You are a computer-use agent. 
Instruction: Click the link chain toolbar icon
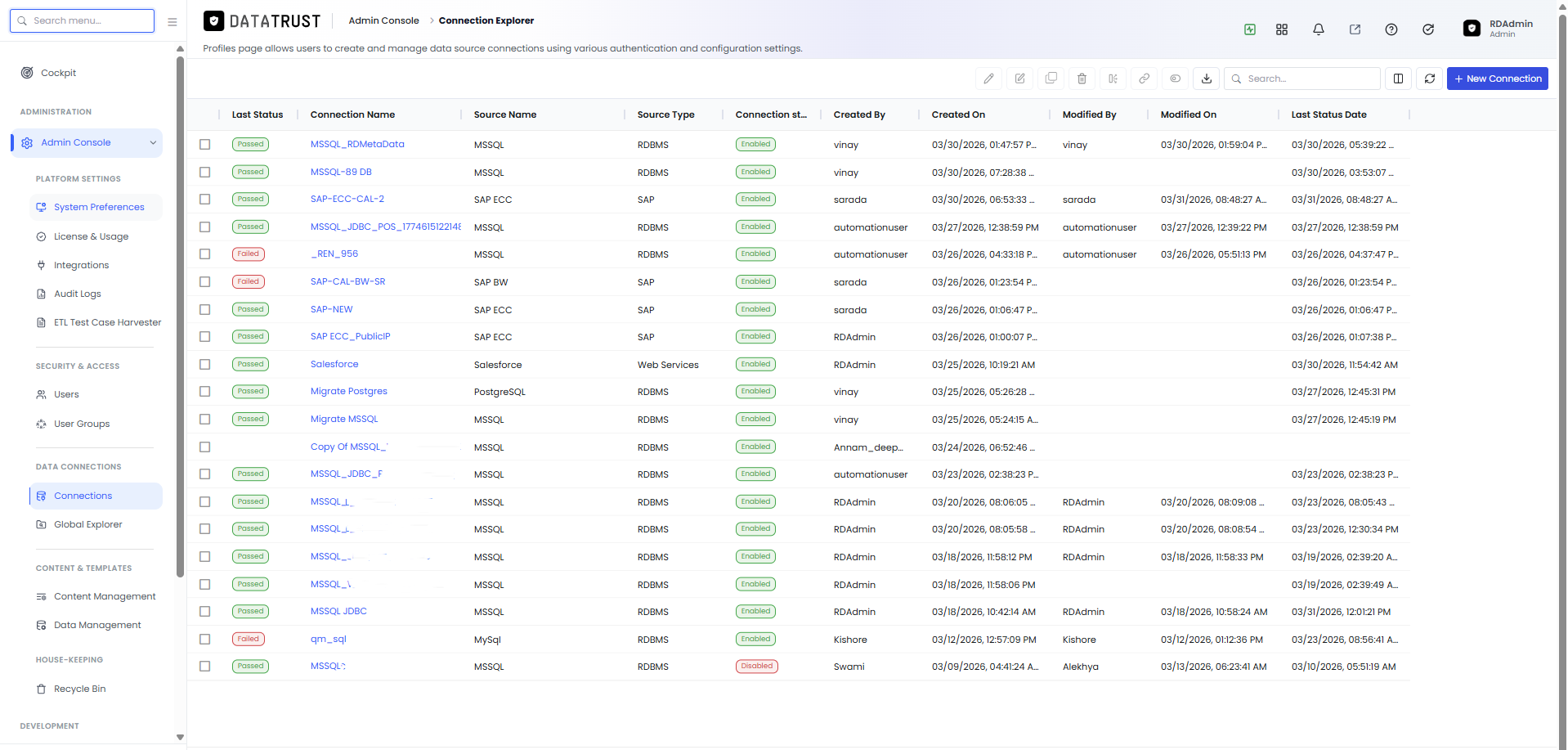tap(1144, 79)
